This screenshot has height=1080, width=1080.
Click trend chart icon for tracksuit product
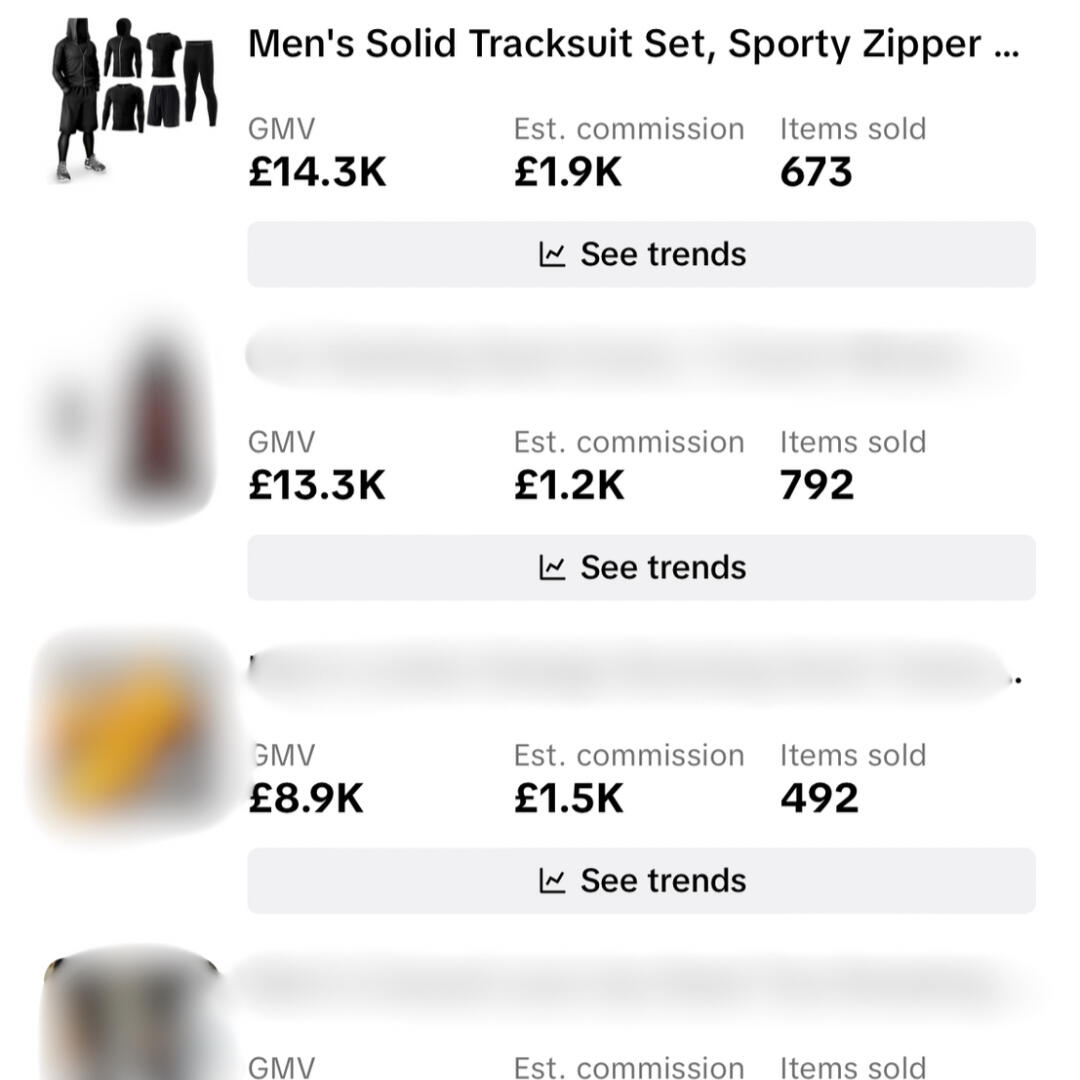click(552, 254)
